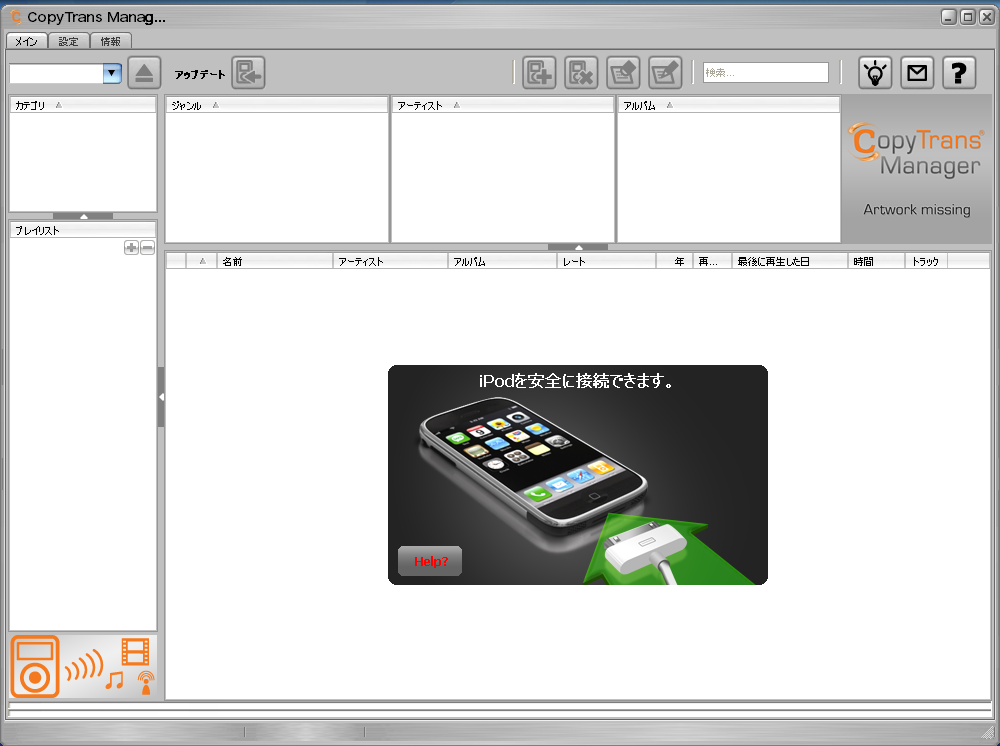Click the 検索 search input field
Image resolution: width=1000 pixels, height=746 pixels.
(x=765, y=73)
